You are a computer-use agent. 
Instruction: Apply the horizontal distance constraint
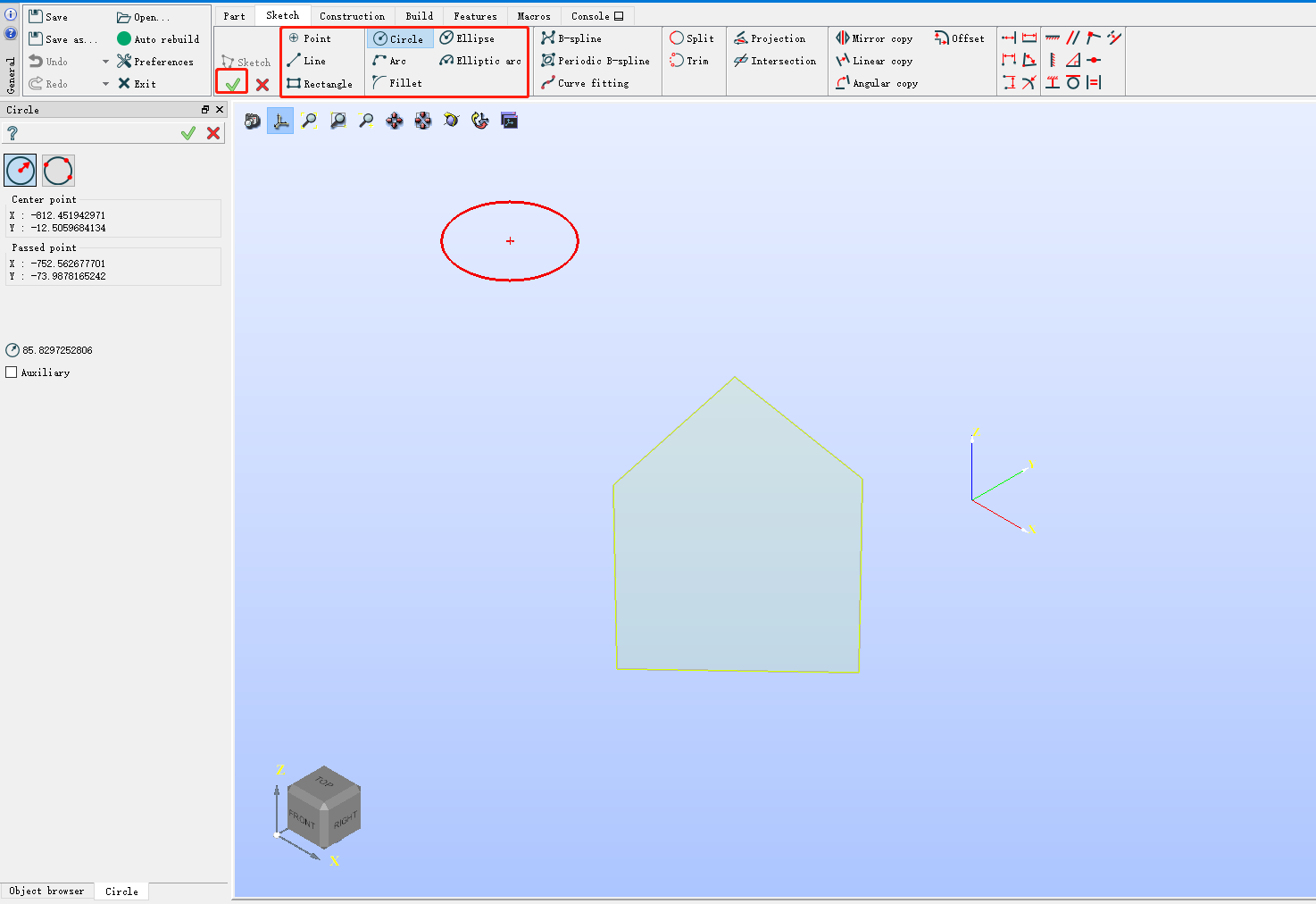[1009, 60]
